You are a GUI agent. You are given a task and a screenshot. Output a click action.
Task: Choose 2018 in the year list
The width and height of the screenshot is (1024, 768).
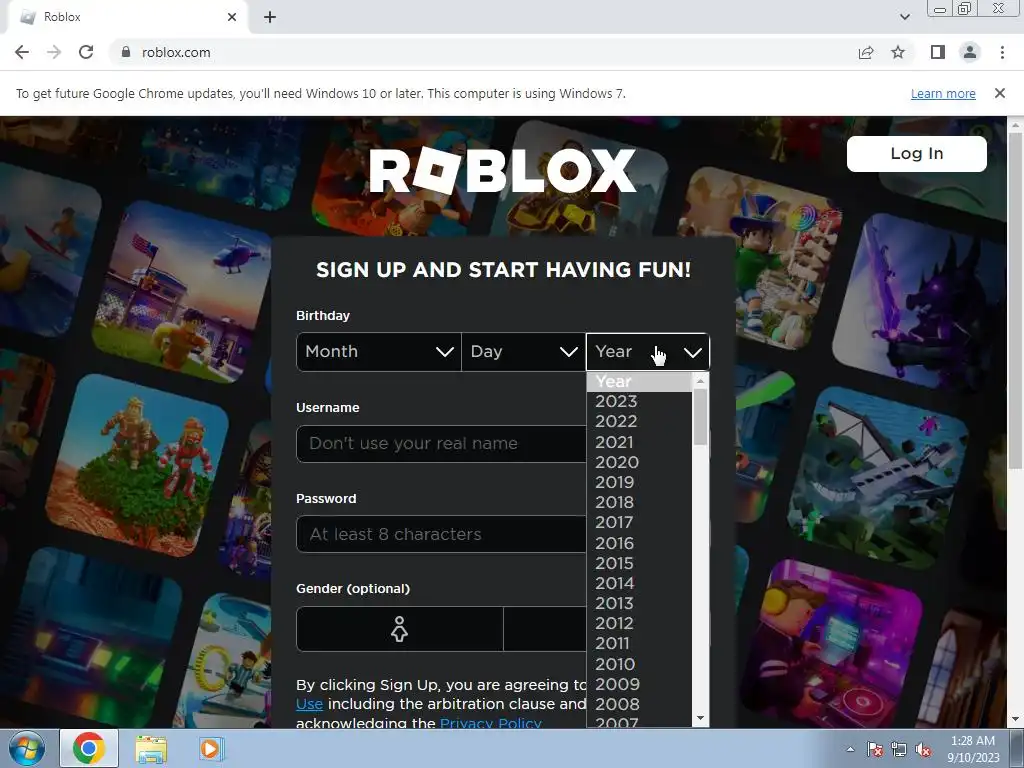click(x=639, y=502)
